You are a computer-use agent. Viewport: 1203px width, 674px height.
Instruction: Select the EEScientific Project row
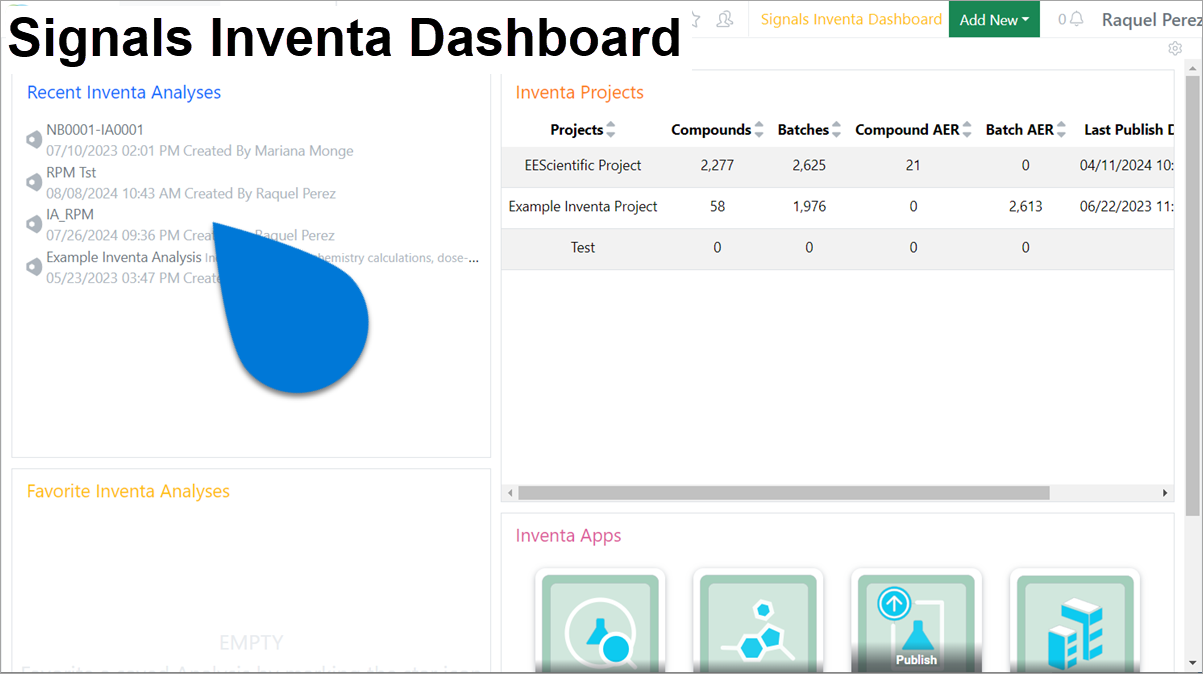click(837, 165)
